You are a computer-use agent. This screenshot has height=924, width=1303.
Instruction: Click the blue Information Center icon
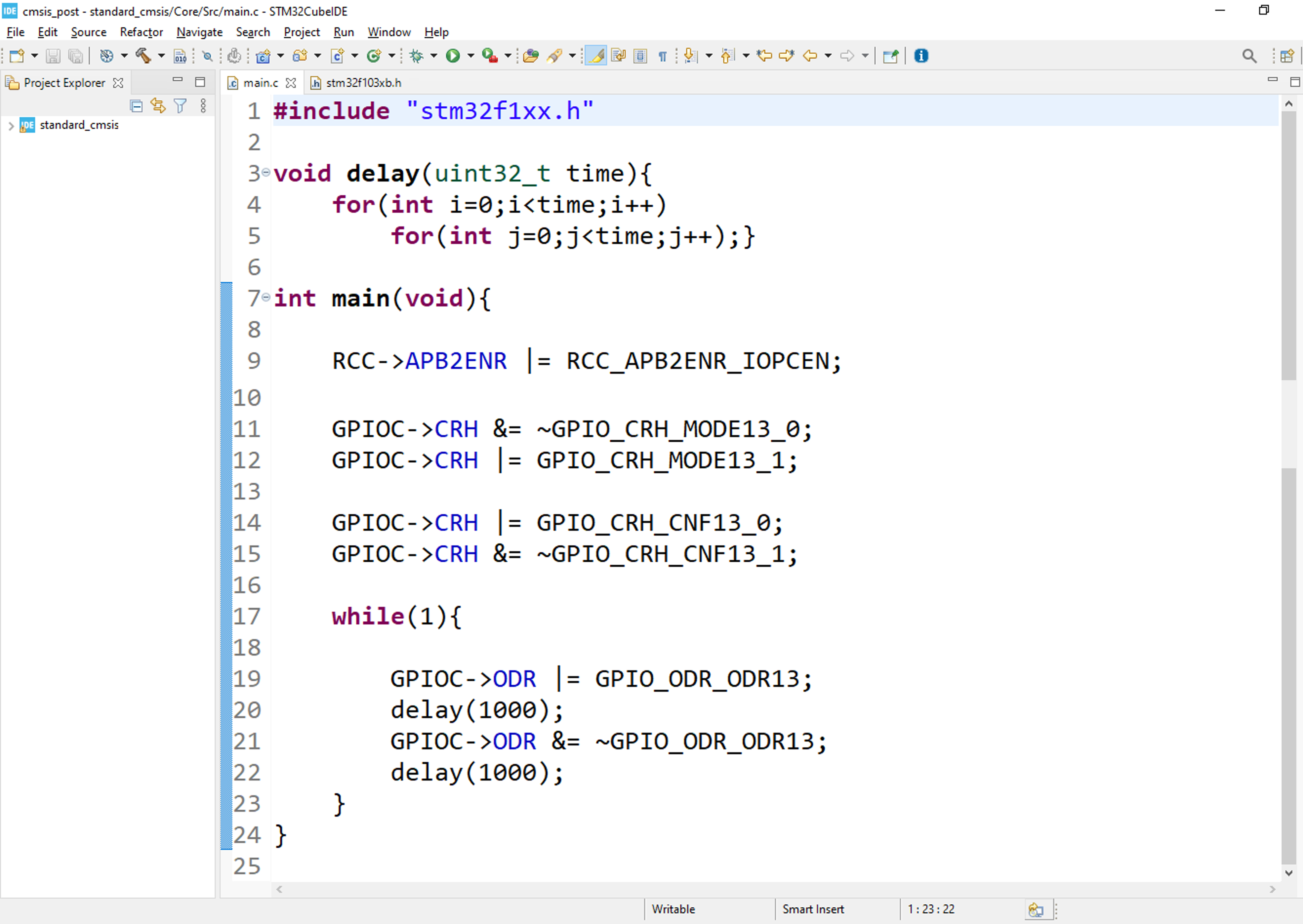[x=921, y=56]
